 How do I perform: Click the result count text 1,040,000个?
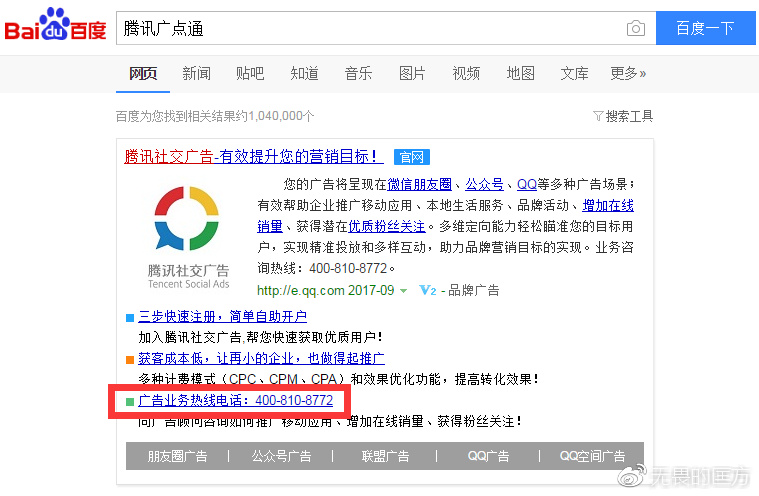coord(281,116)
